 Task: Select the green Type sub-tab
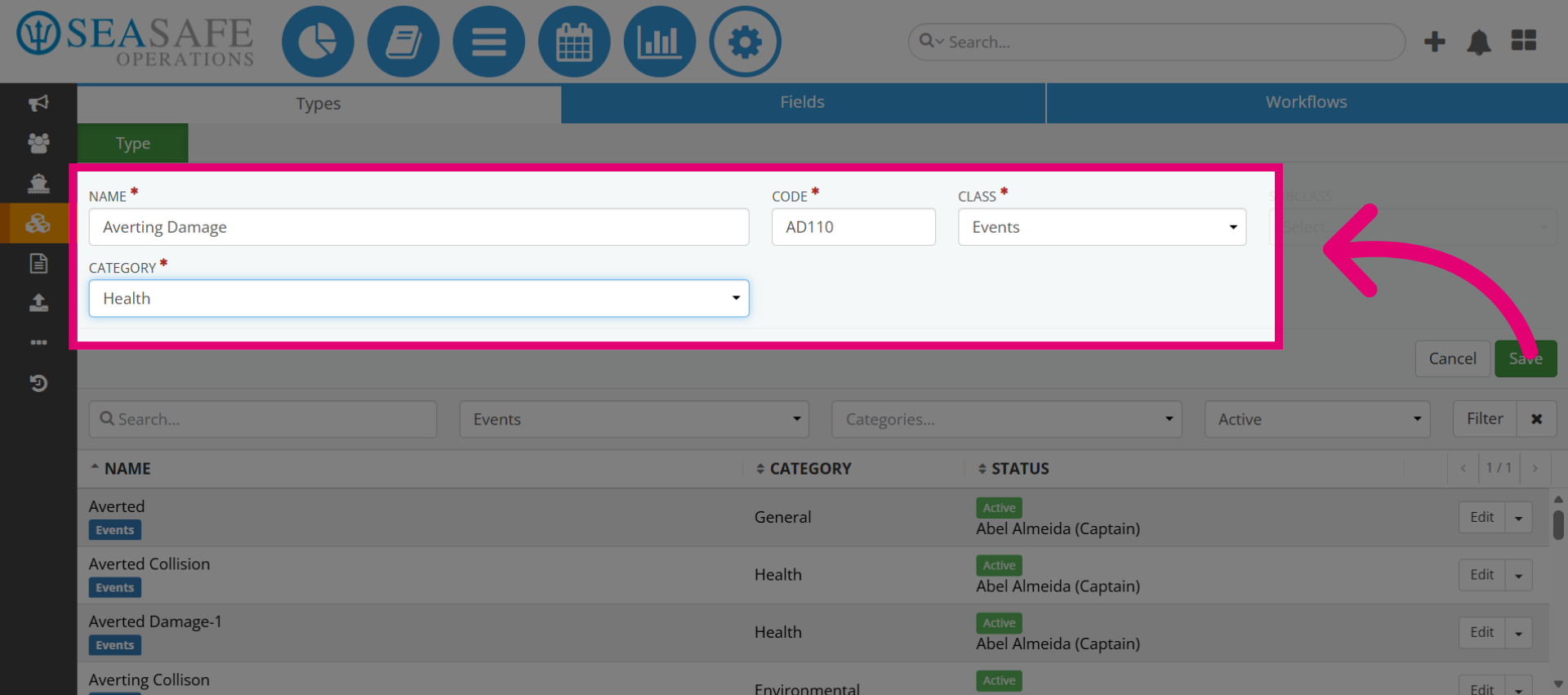pyautogui.click(x=133, y=144)
